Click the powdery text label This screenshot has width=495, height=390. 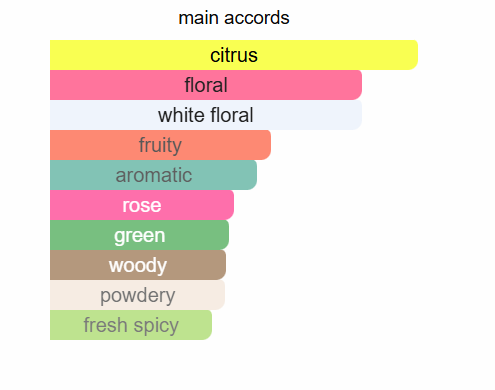coord(137,296)
